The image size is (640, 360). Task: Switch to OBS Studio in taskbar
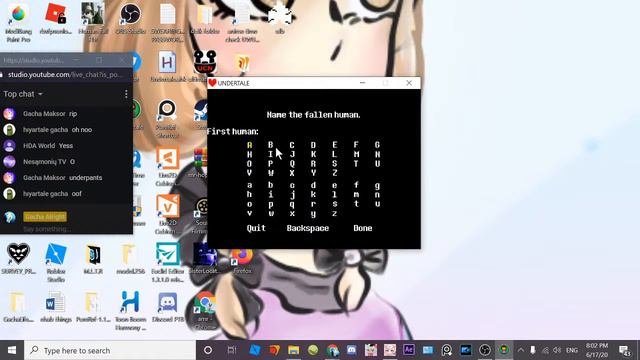[x=484, y=350]
